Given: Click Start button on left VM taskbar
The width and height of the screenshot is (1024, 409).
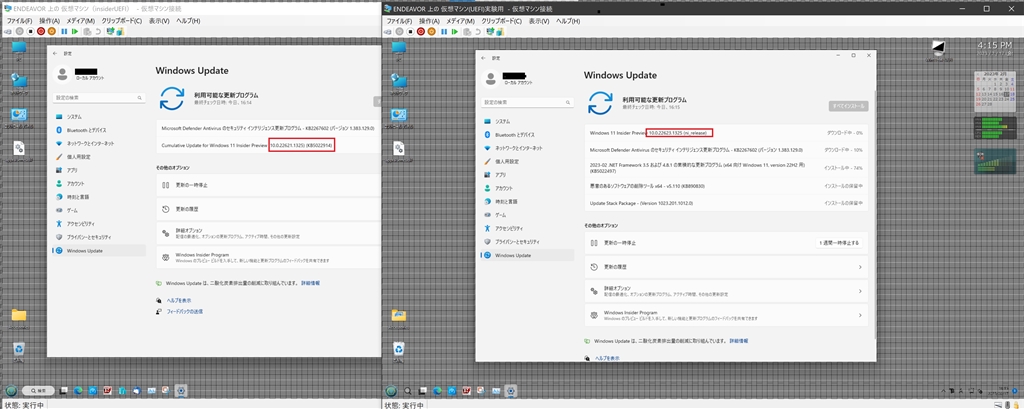Looking at the screenshot, I should (10, 391).
